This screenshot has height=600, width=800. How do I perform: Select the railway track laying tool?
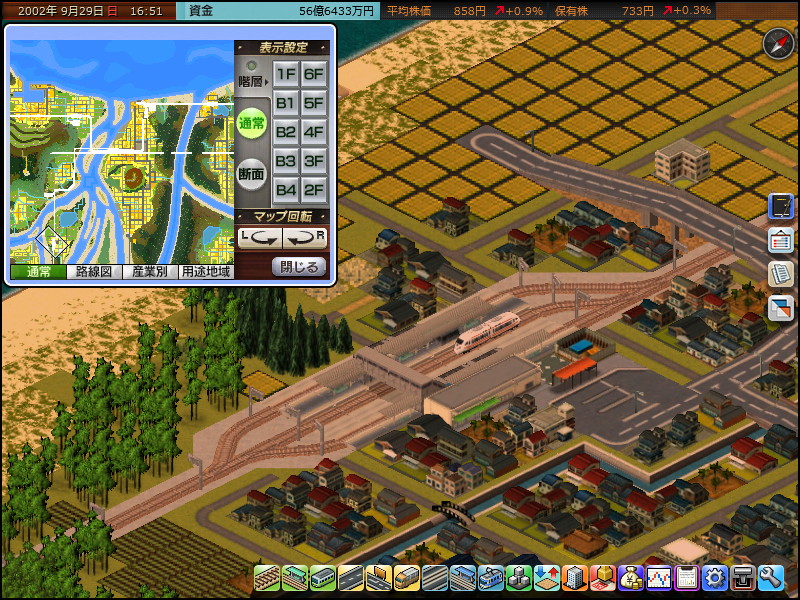267,578
